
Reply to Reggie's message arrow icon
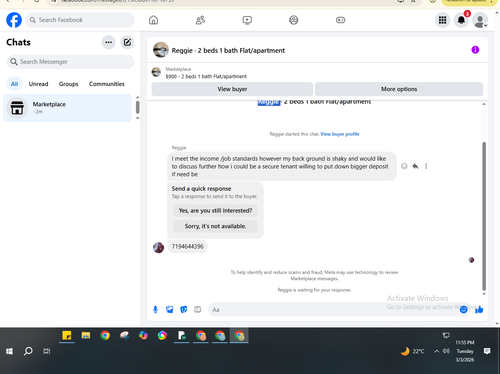[x=415, y=166]
